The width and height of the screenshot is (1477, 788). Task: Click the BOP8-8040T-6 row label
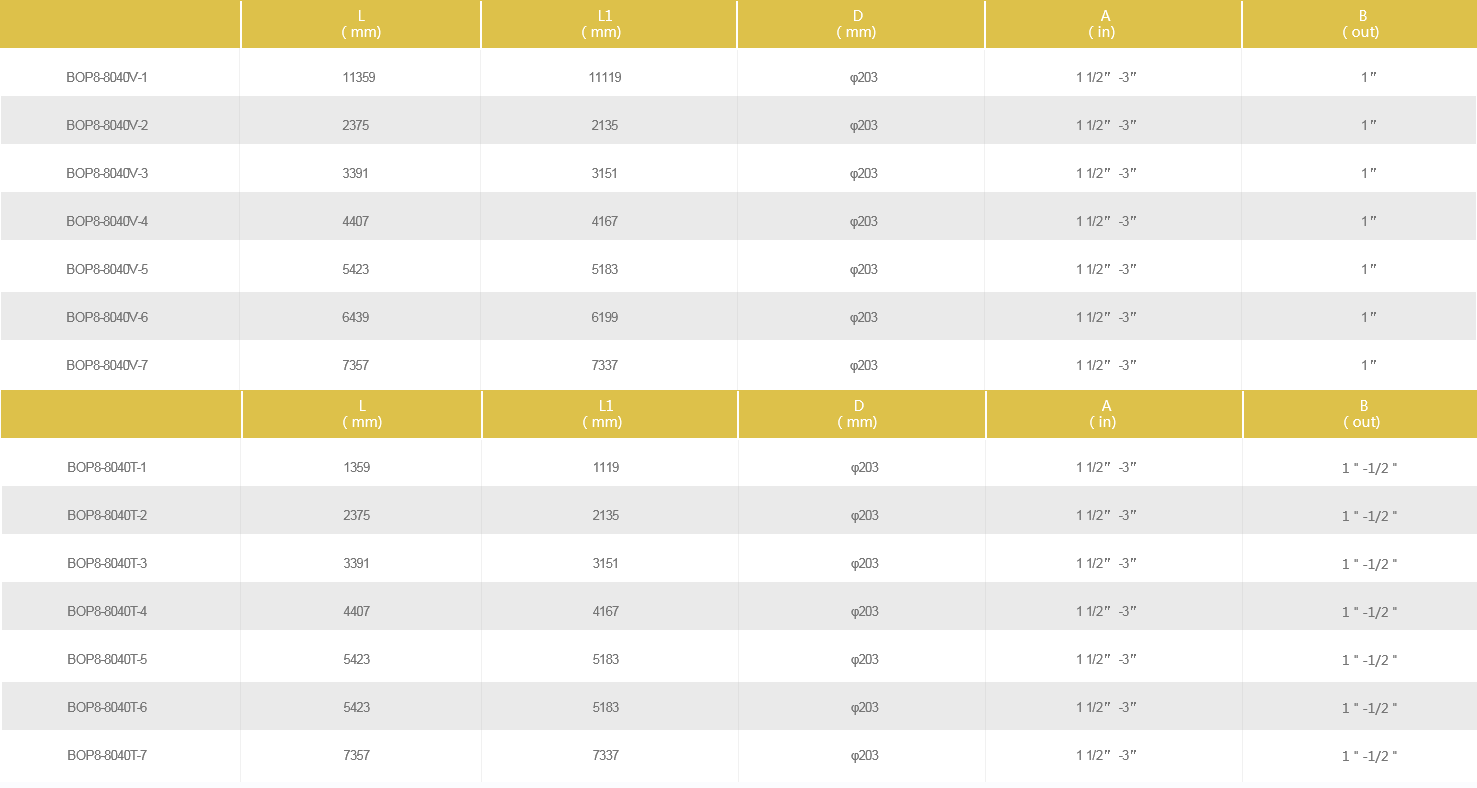[107, 707]
